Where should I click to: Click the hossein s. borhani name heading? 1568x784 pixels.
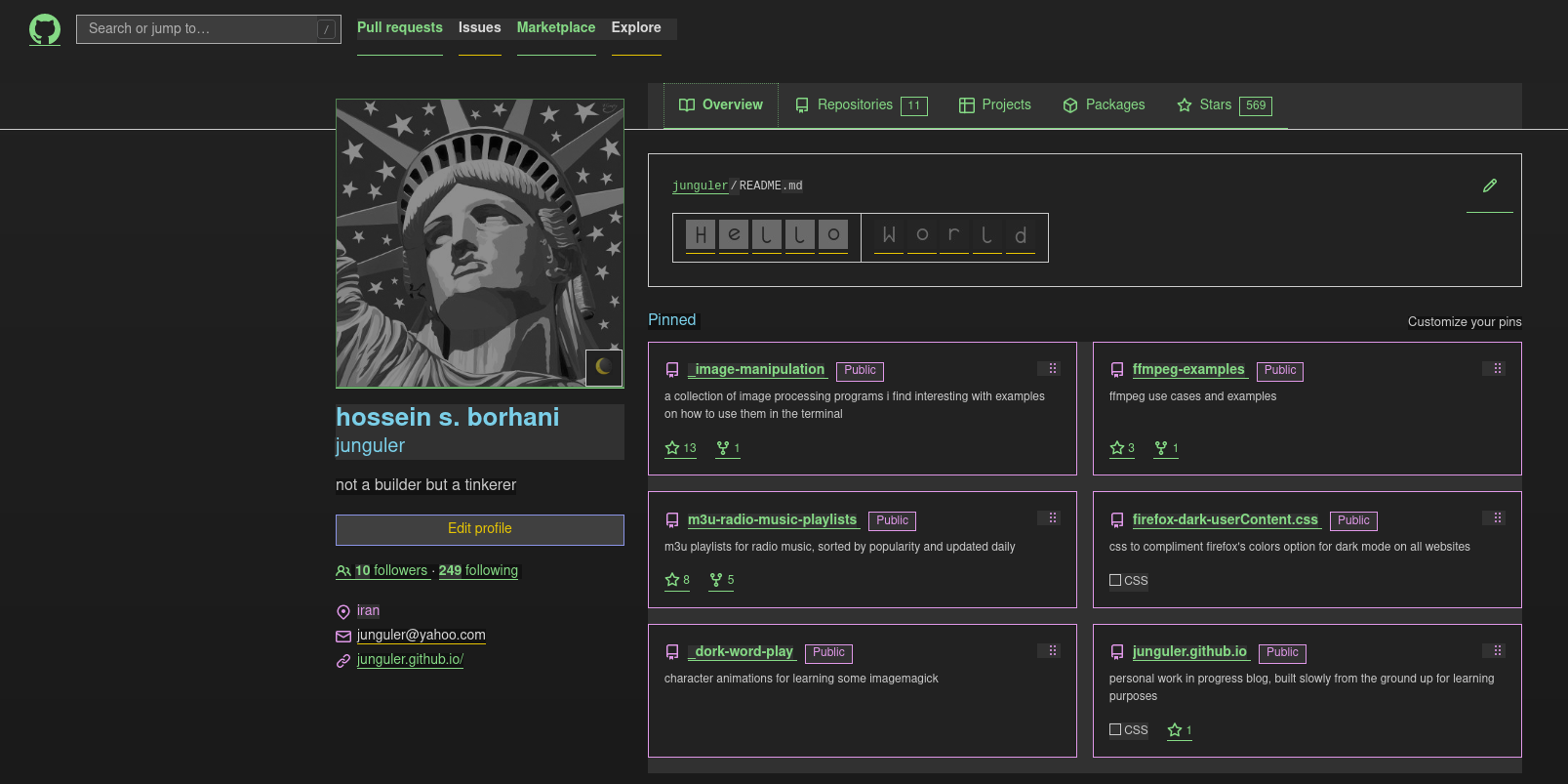pos(448,417)
